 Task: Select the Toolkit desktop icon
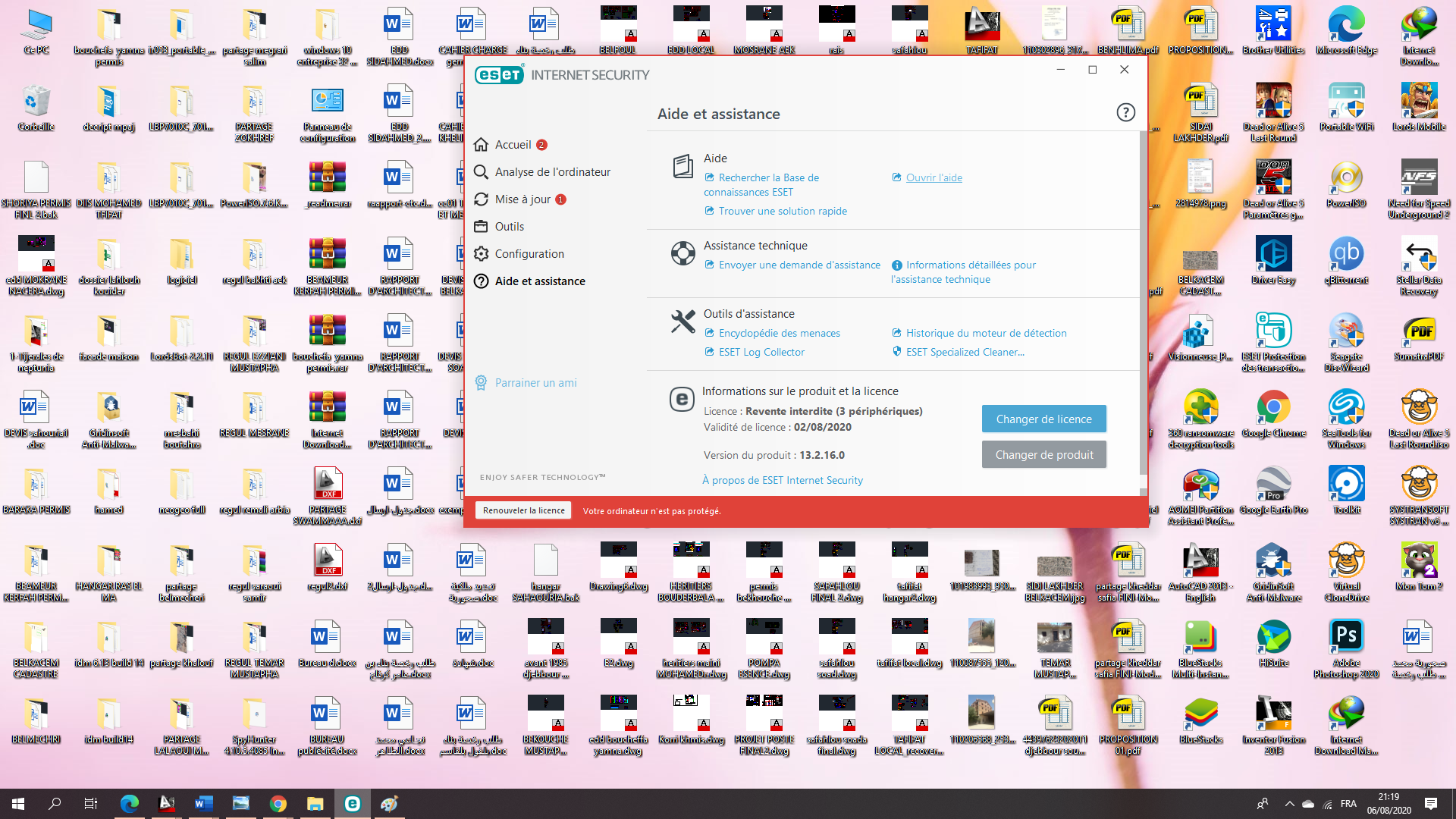pos(1346,491)
